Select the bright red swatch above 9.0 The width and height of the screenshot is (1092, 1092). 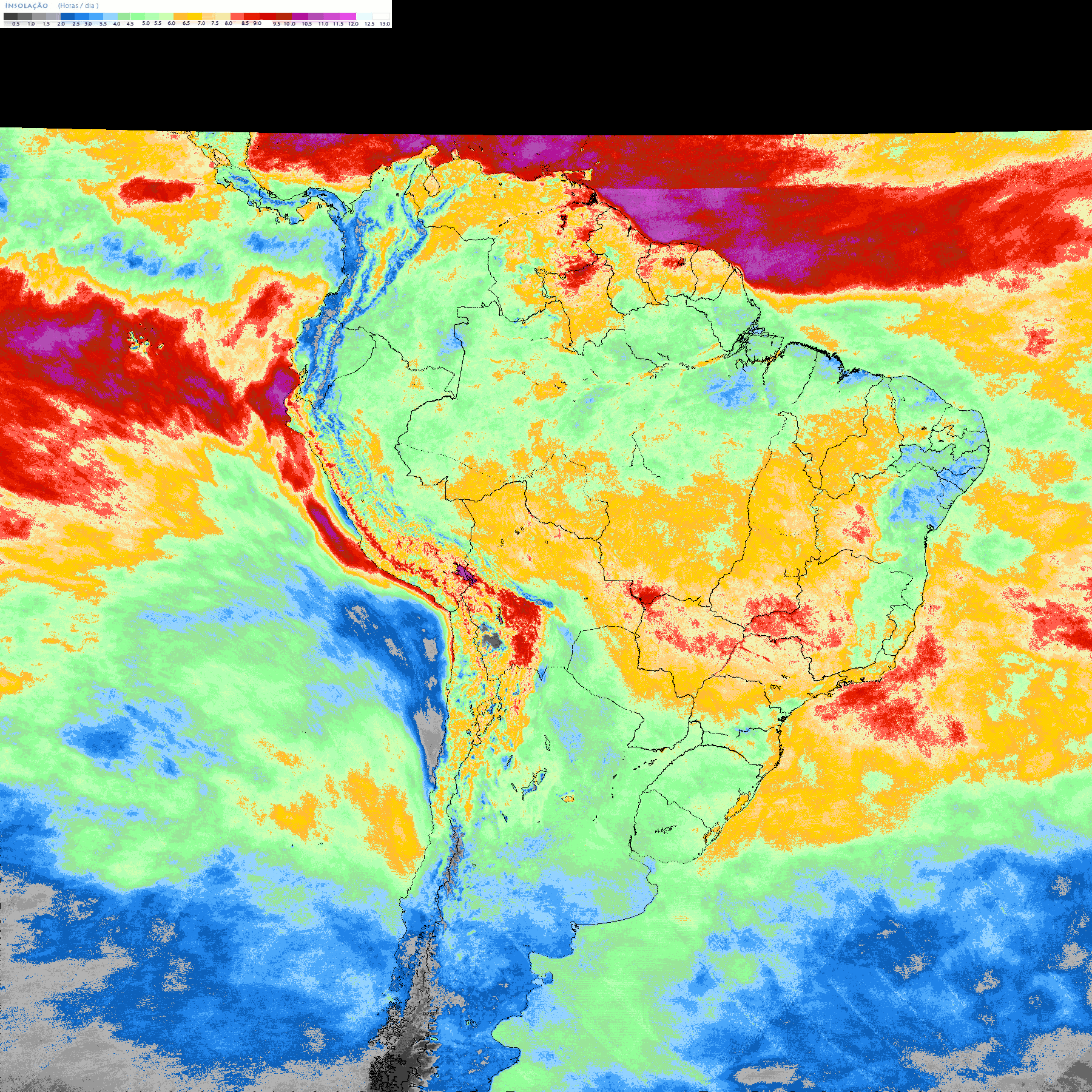pyautogui.click(x=252, y=16)
